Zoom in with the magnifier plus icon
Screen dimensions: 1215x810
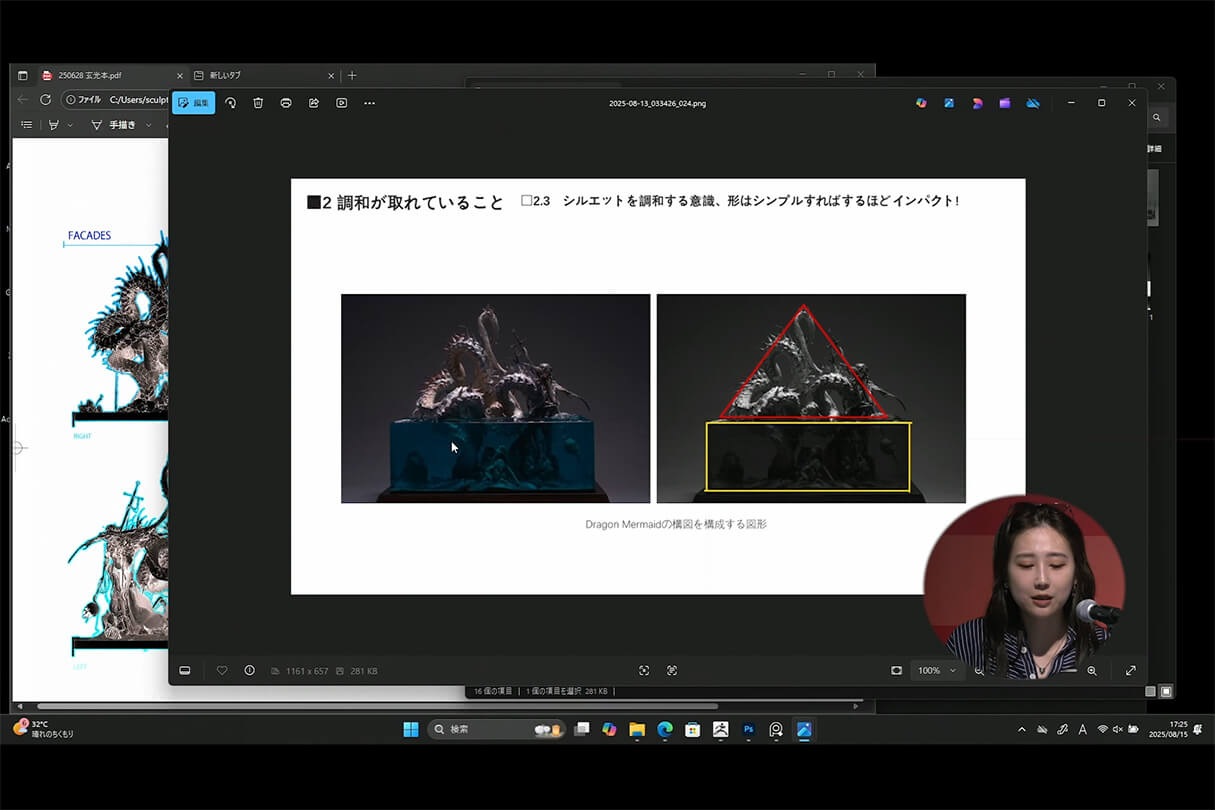coord(1093,670)
